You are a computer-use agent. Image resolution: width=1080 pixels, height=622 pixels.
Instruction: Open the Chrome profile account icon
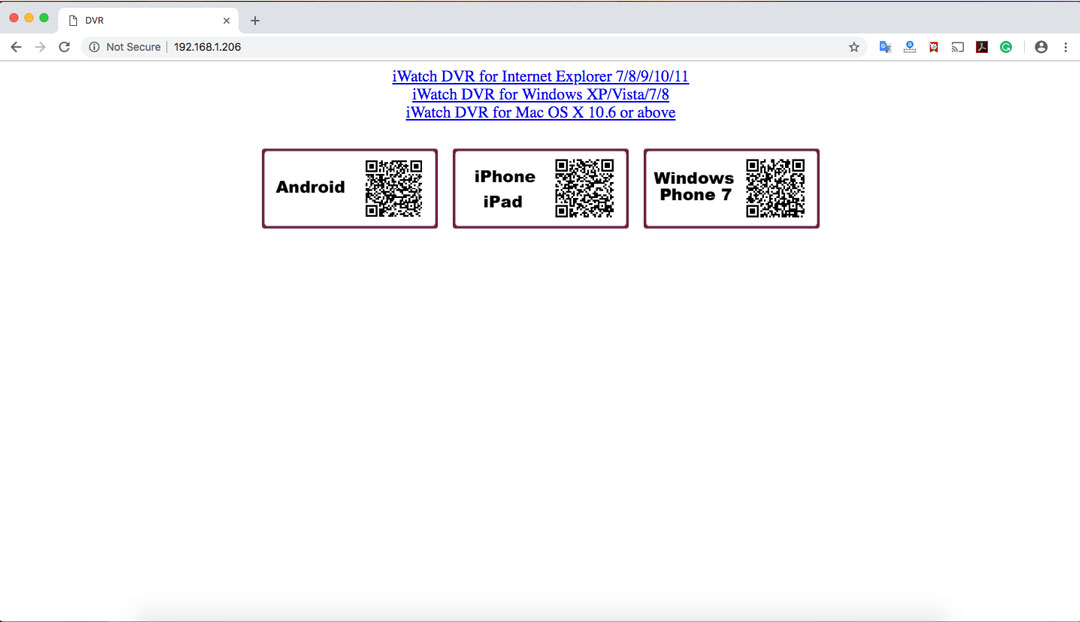coord(1041,47)
